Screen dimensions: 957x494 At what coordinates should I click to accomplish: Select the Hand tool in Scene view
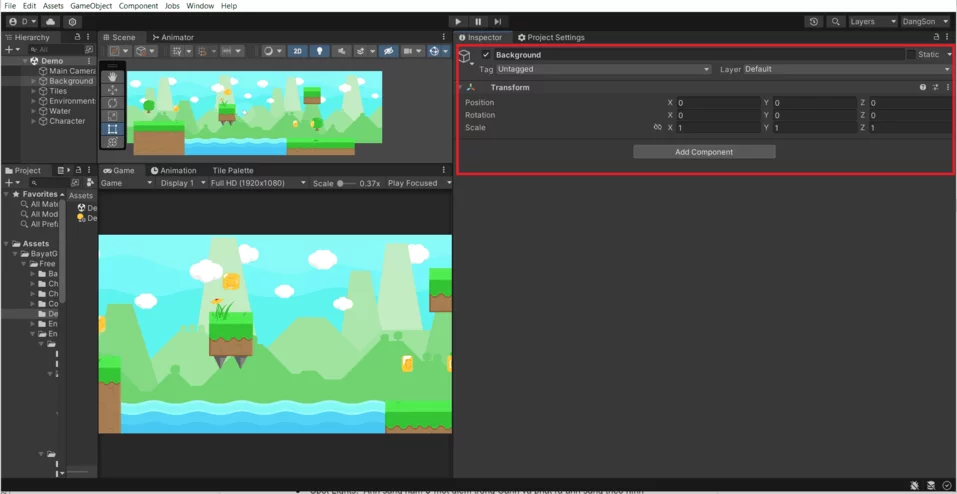113,77
